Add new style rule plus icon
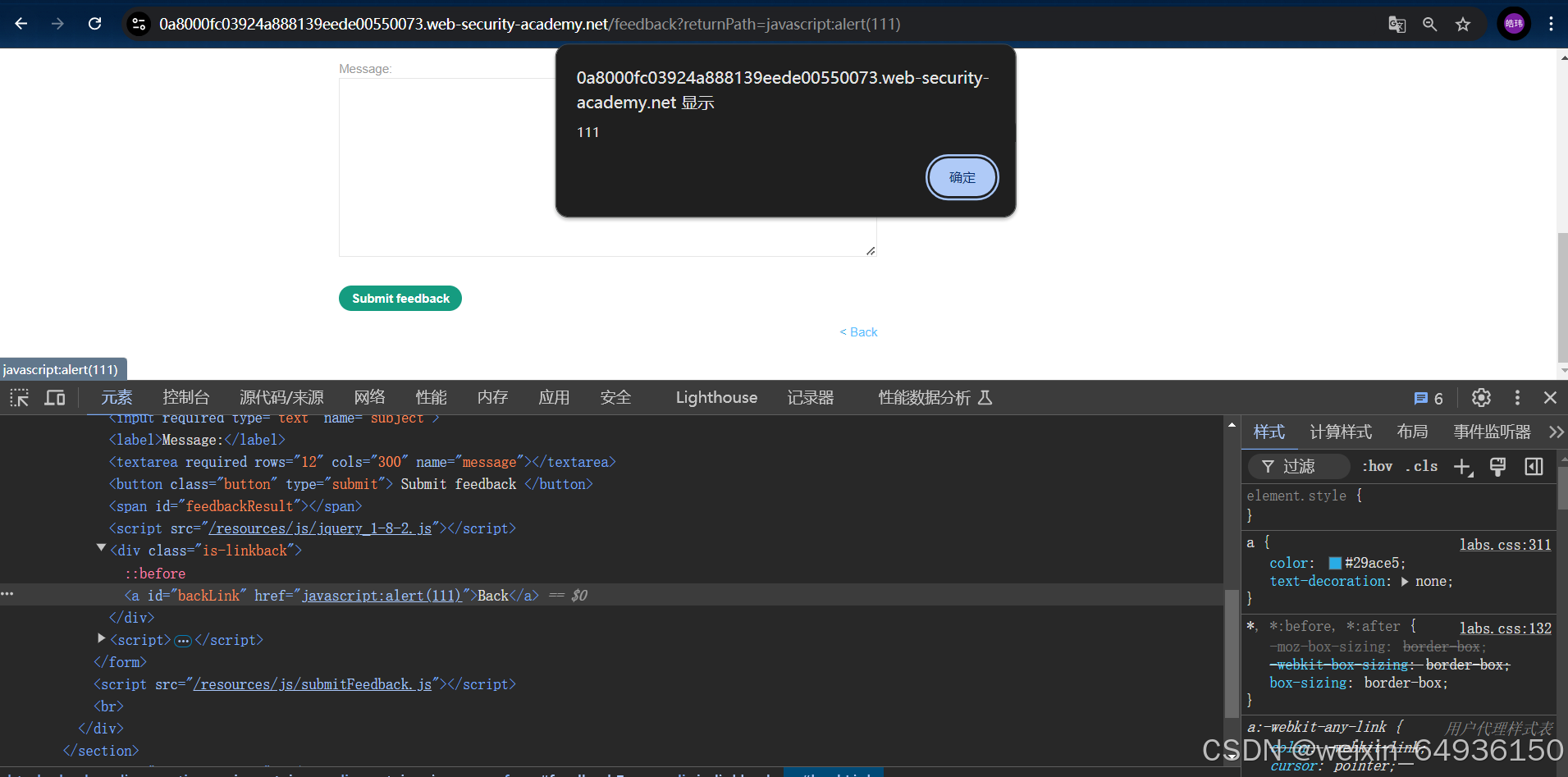 1463,467
